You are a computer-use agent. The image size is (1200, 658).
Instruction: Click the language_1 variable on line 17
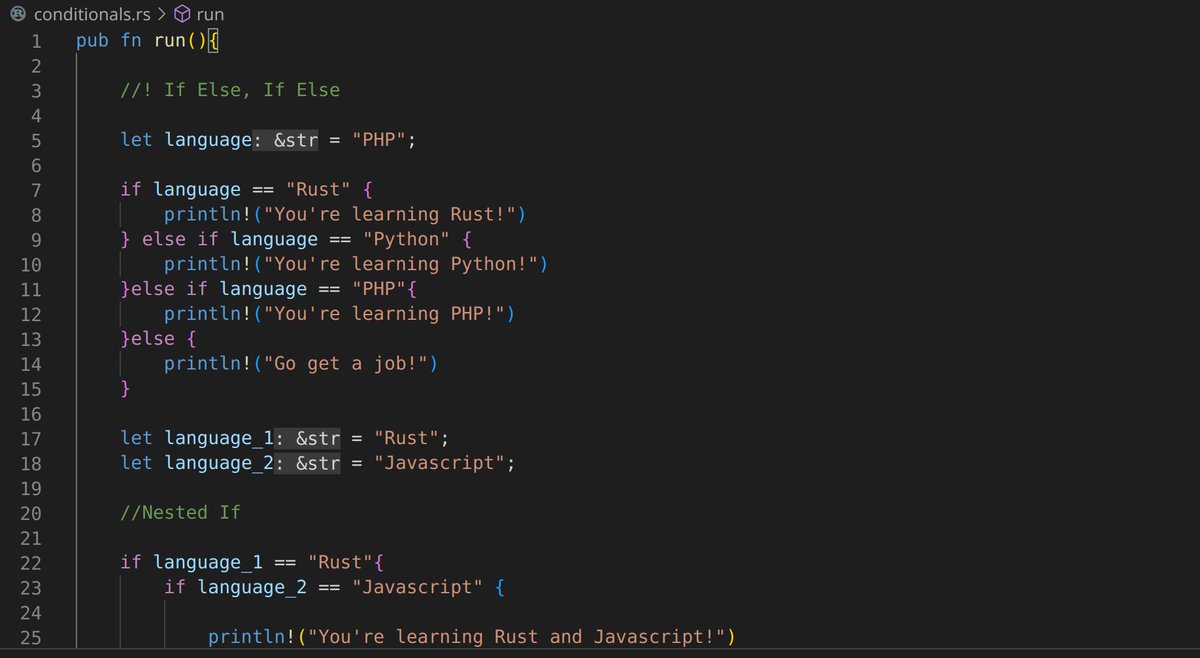(x=219, y=438)
